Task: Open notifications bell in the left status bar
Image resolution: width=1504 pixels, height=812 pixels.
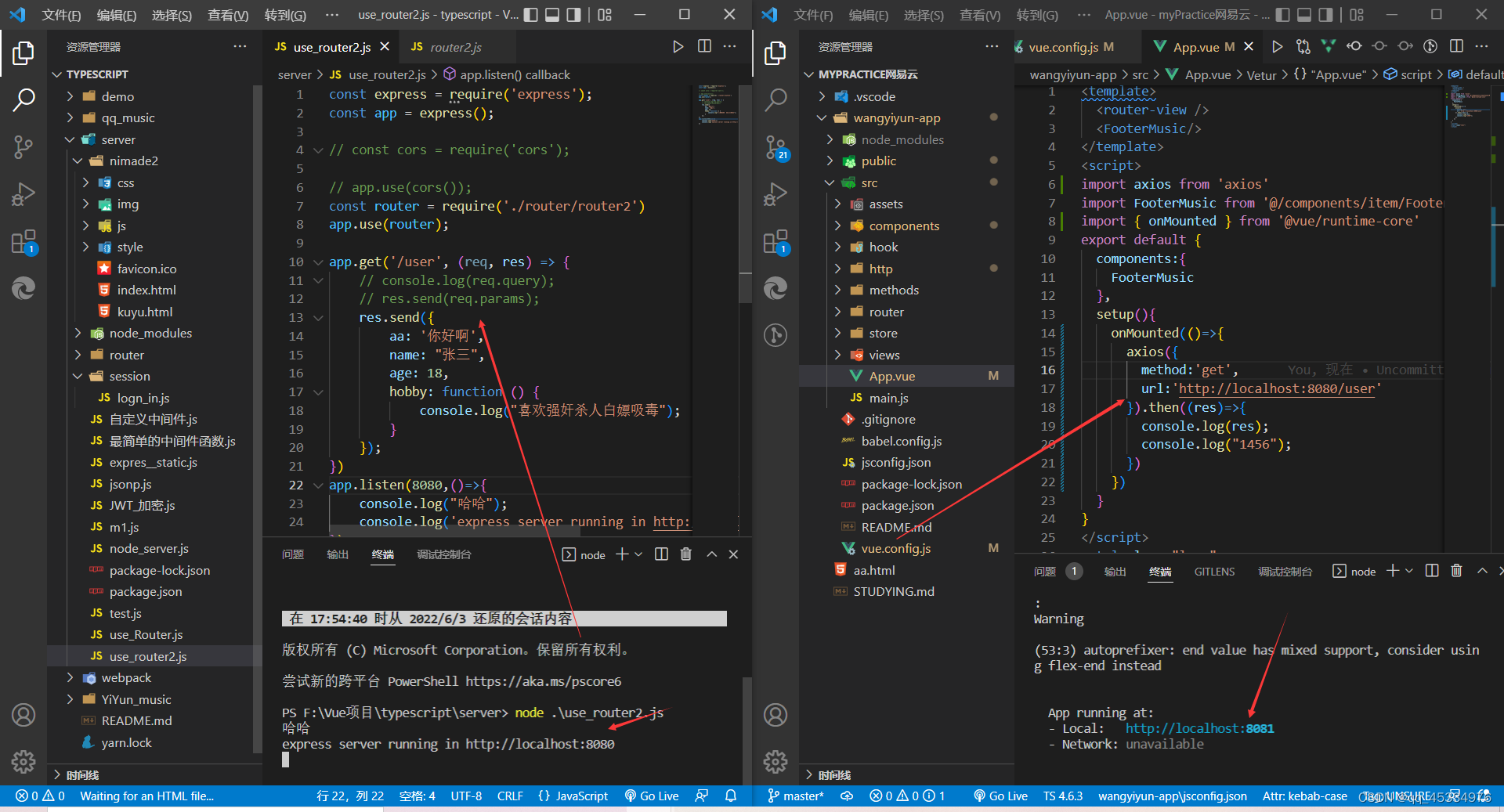Action: [731, 796]
